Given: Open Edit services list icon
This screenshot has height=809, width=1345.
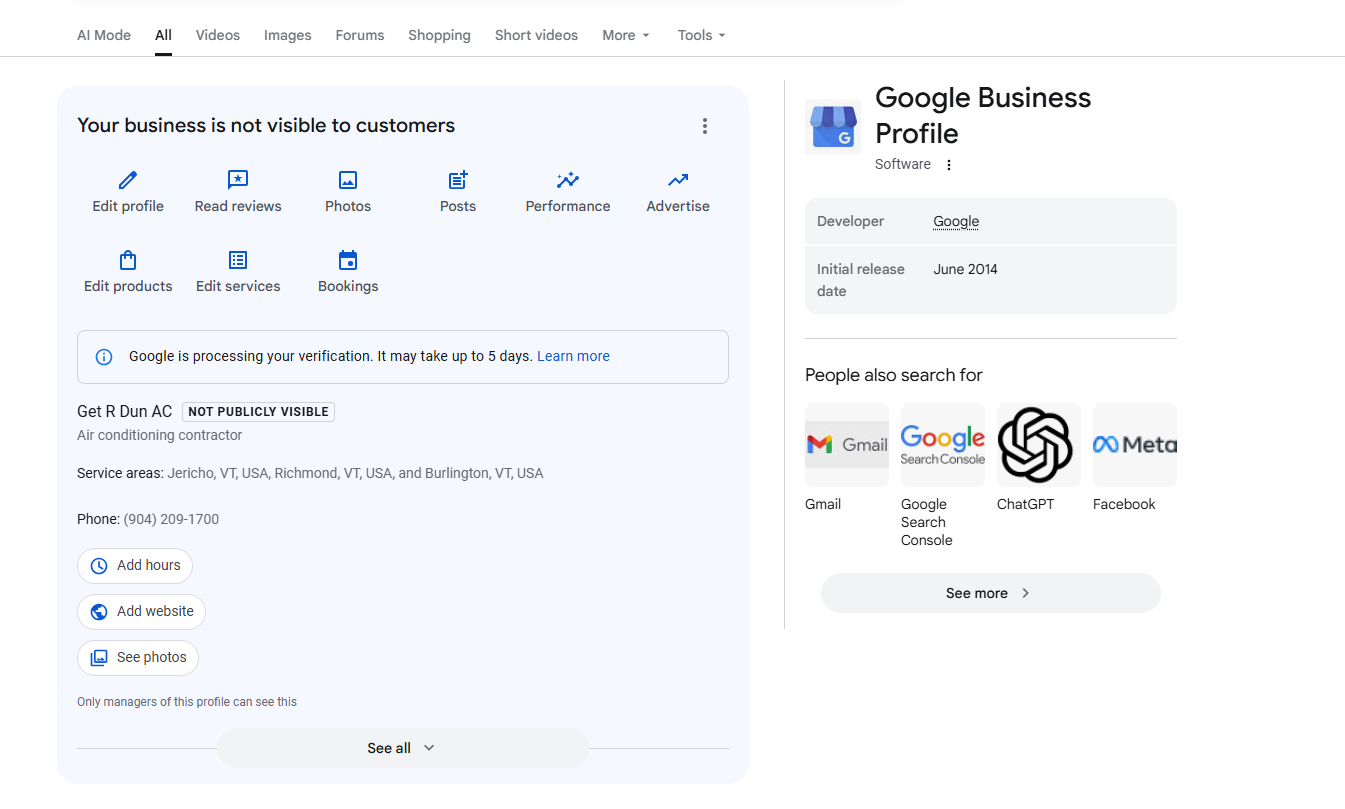Looking at the screenshot, I should (238, 260).
